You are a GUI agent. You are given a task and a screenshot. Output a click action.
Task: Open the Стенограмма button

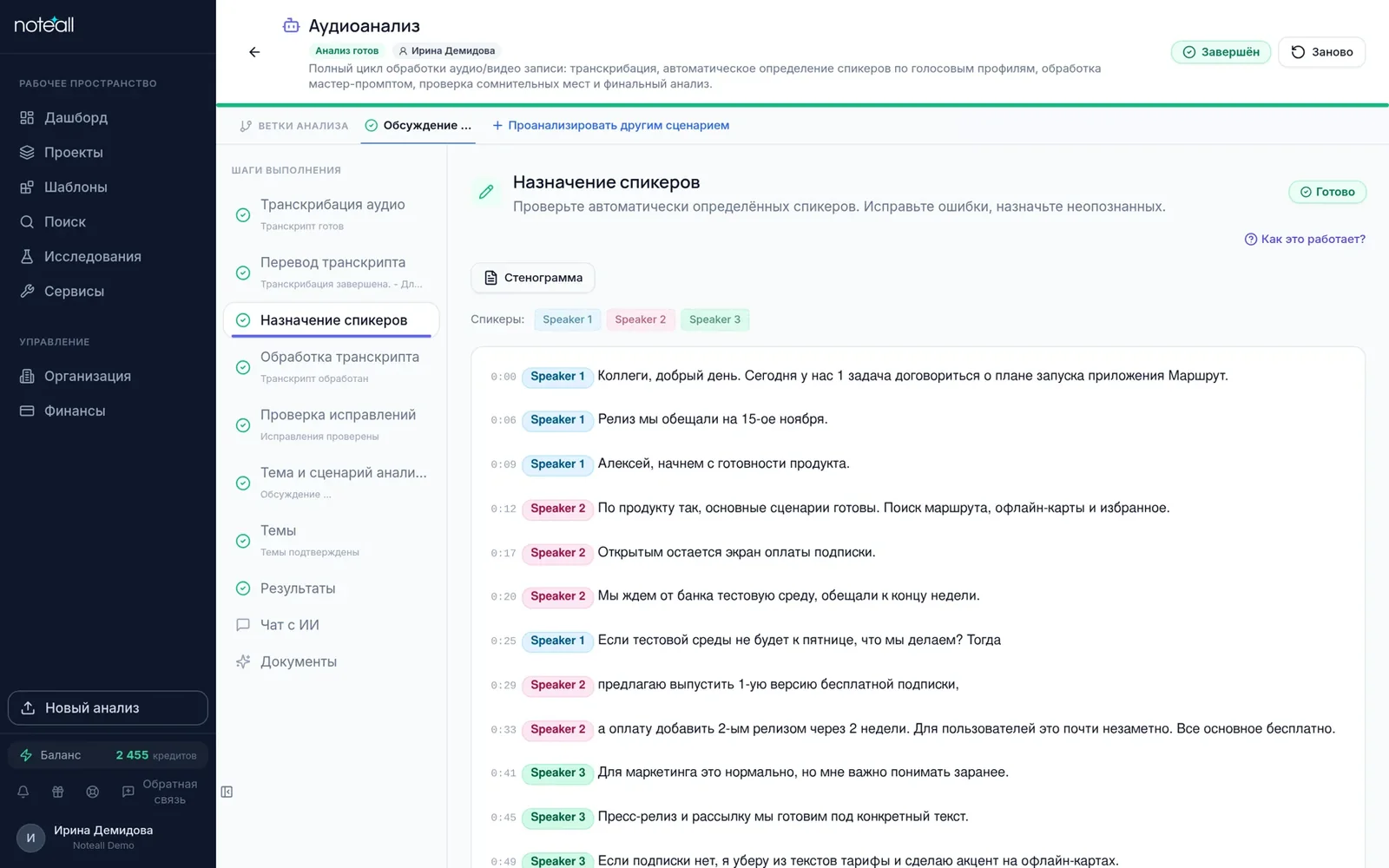pos(533,278)
